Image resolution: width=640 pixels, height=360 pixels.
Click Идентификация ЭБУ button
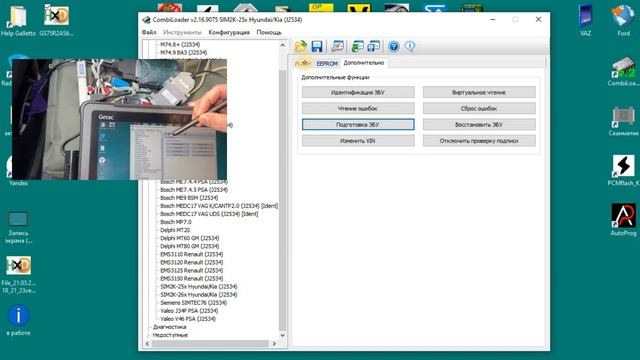358,92
